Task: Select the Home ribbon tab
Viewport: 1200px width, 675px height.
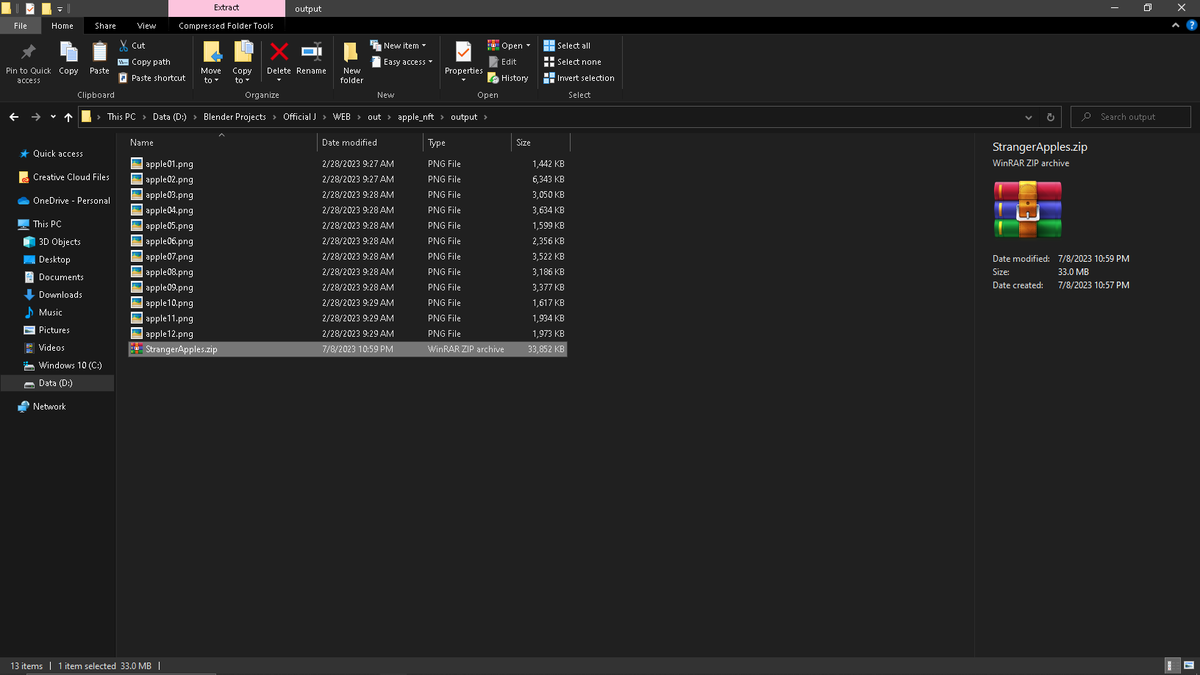Action: point(62,26)
